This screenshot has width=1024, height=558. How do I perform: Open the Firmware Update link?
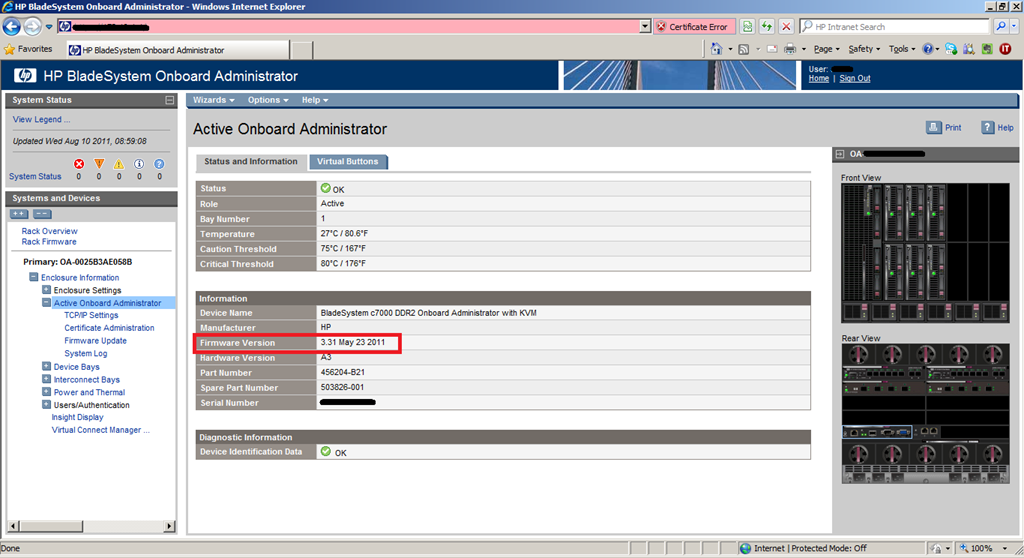(95, 341)
